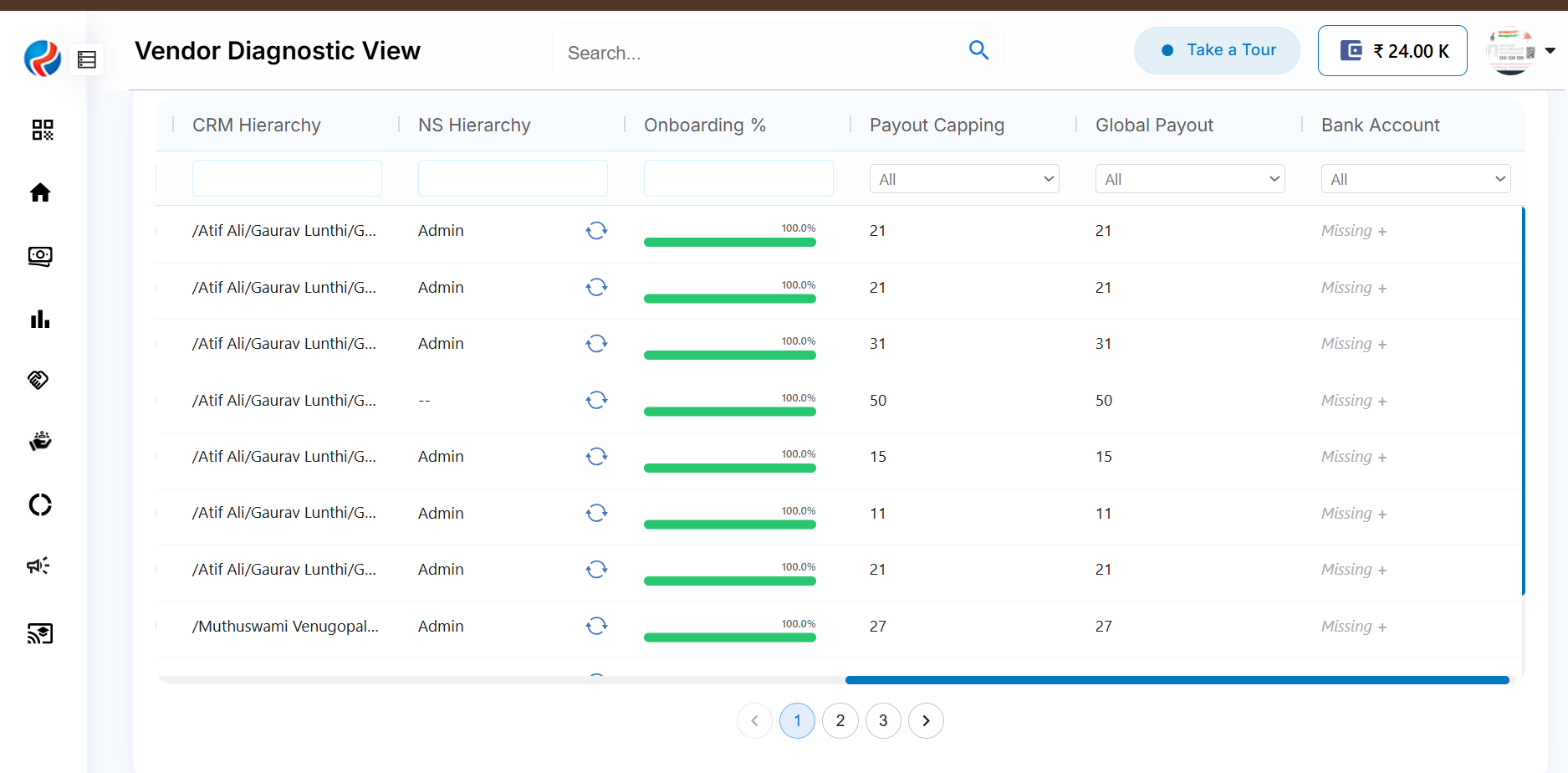Refresh NS Hierarchy in first row
Viewport: 1568px width, 773px height.
(596, 231)
